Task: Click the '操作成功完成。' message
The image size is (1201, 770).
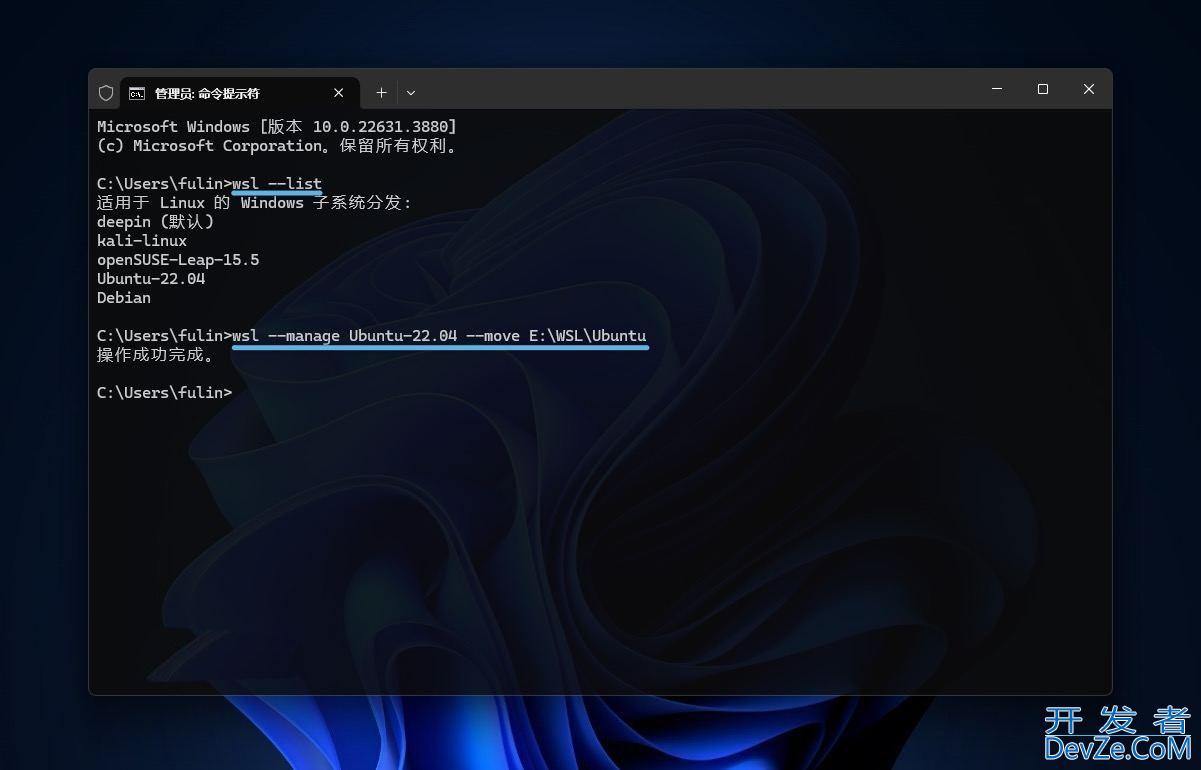Action: coord(156,355)
